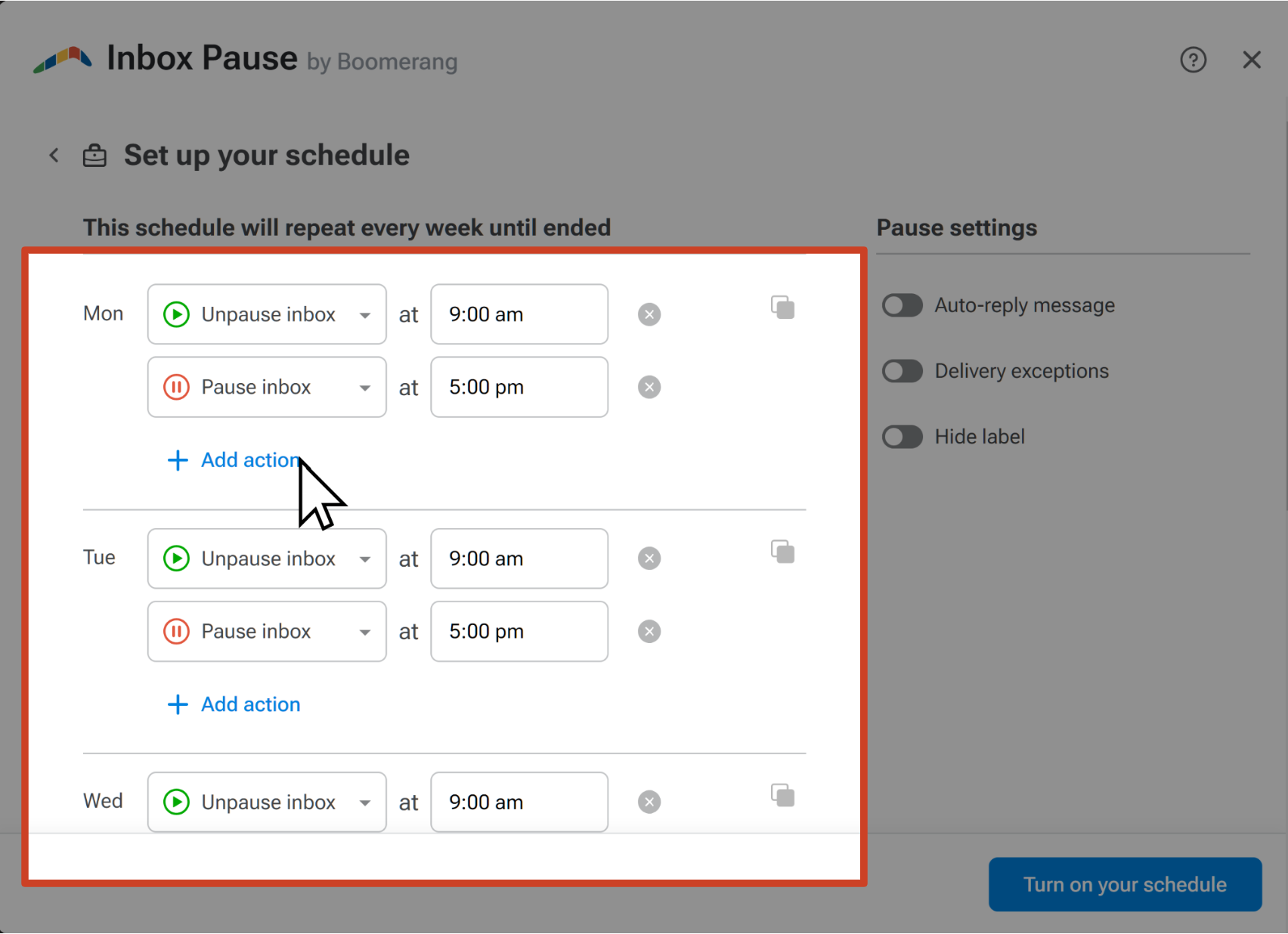Screen dimensions: 1288x934
Task: Copy Monday's schedule with the duplicate icon
Action: point(783,308)
